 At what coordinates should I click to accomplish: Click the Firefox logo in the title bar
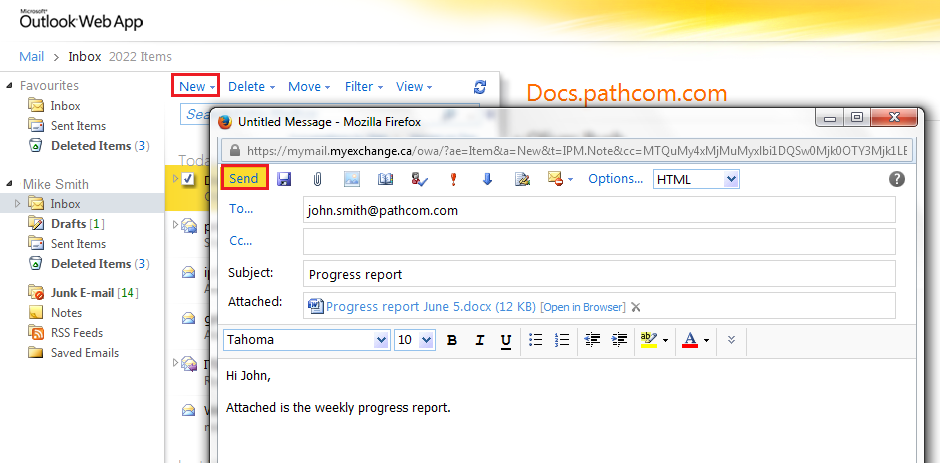click(225, 122)
